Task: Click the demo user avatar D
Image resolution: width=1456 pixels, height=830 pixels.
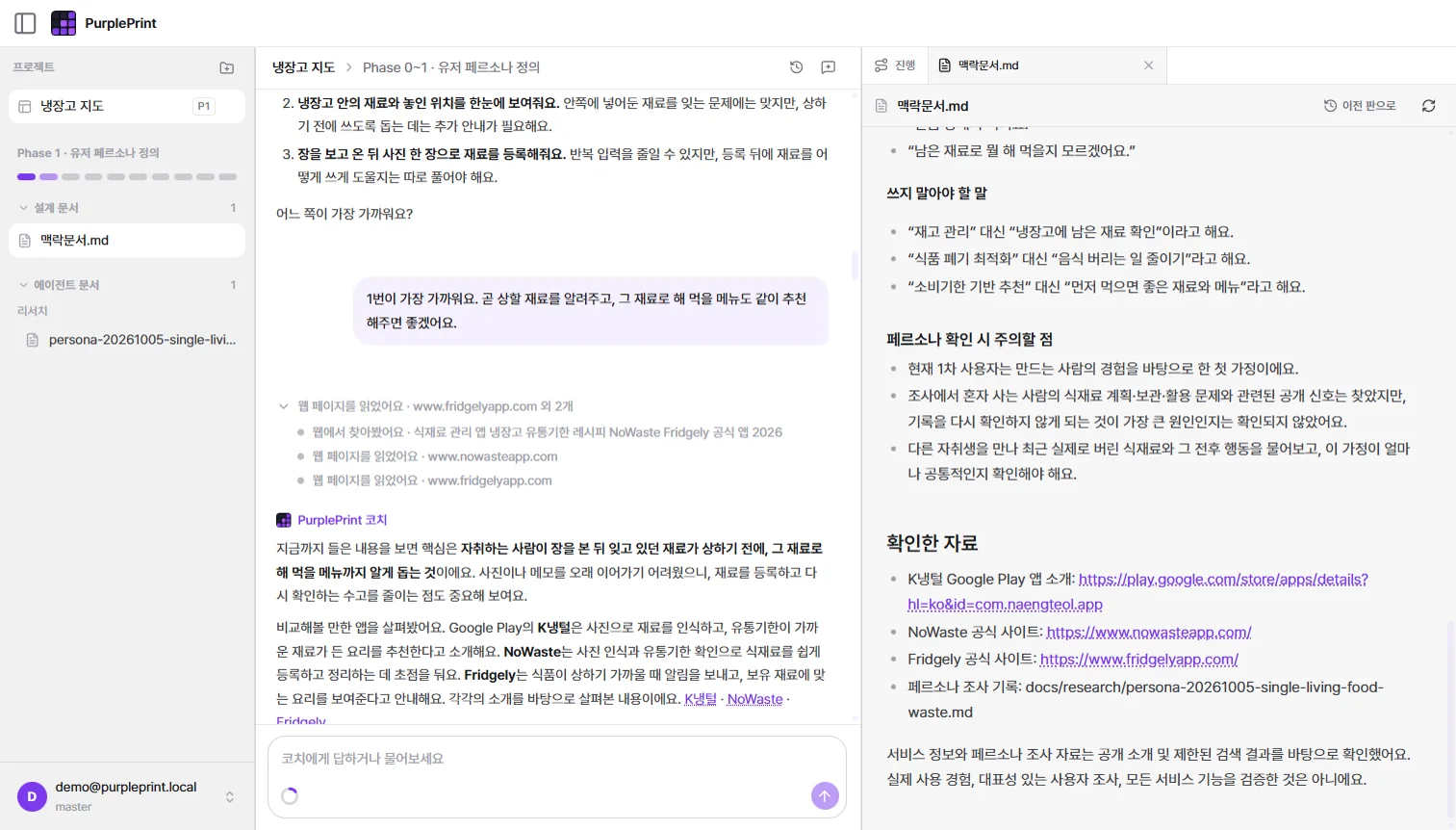Action: pyautogui.click(x=32, y=796)
